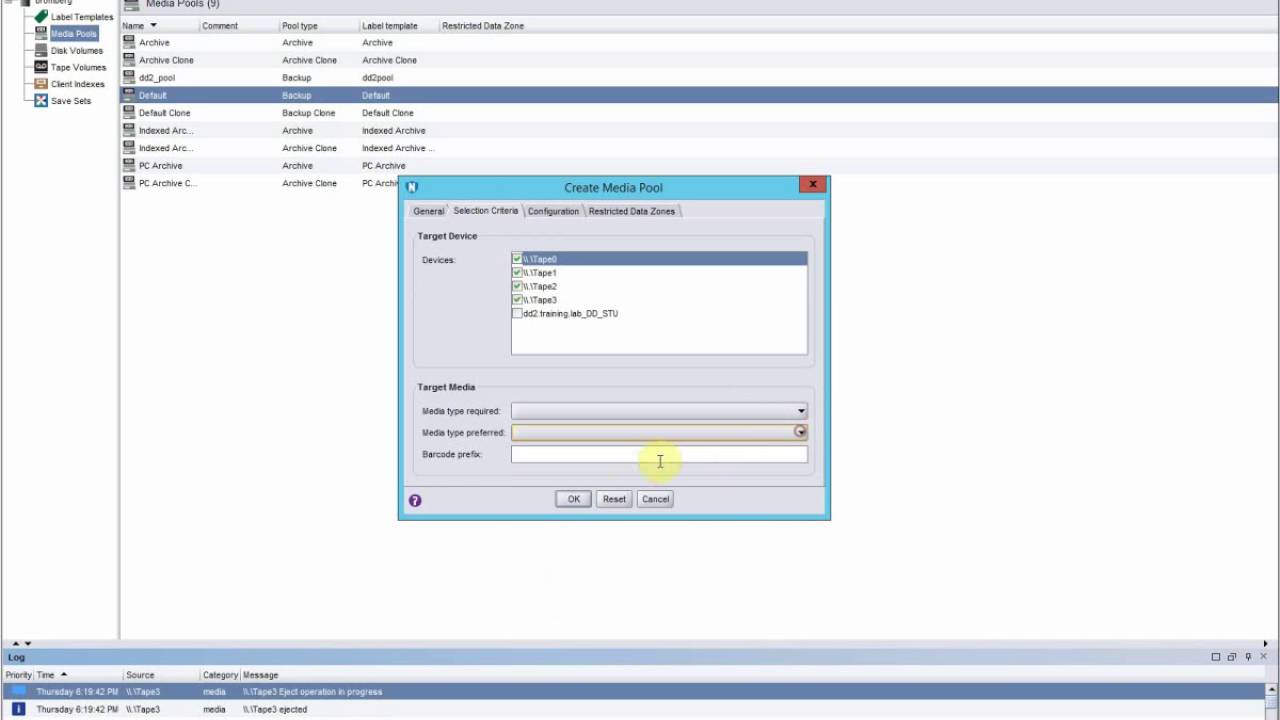
Task: Click the dd2_pool row icon
Action: tap(129, 77)
